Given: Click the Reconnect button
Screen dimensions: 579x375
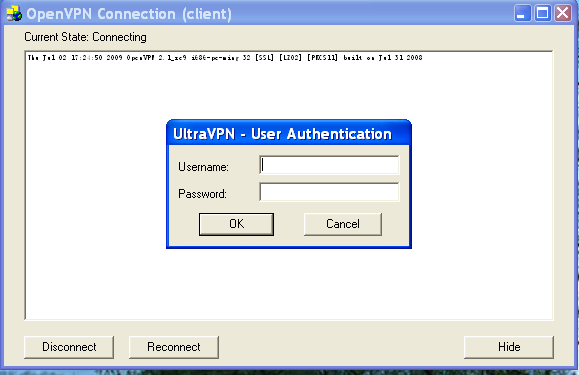Looking at the screenshot, I should (174, 347).
